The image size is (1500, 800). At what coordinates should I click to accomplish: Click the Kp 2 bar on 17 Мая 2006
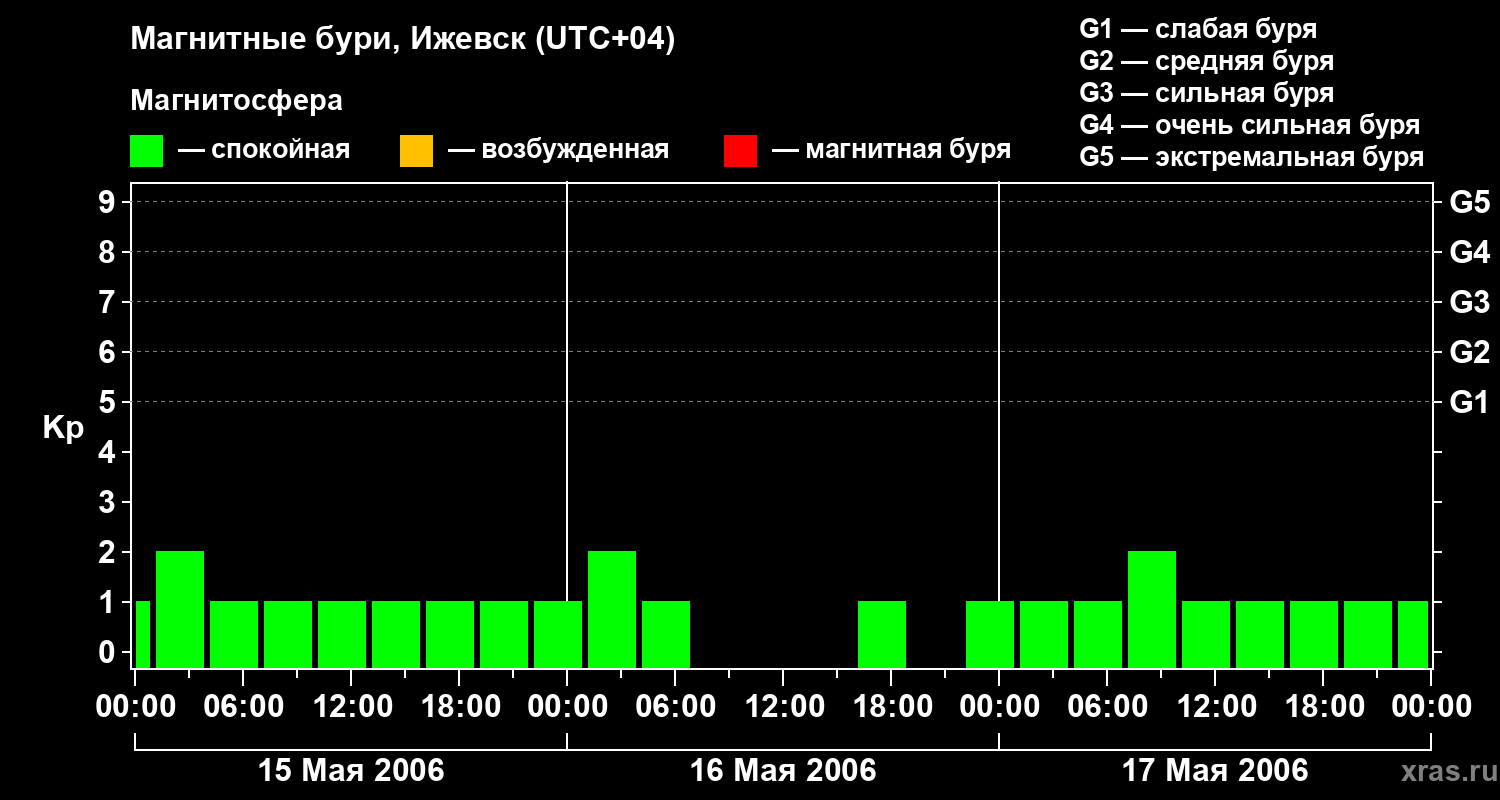tap(1152, 609)
